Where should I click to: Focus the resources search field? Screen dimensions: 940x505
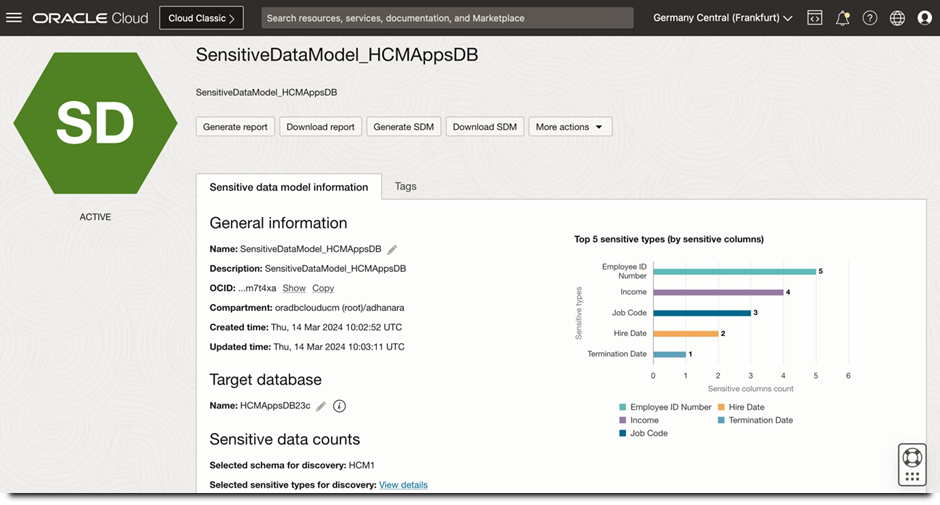(447, 18)
